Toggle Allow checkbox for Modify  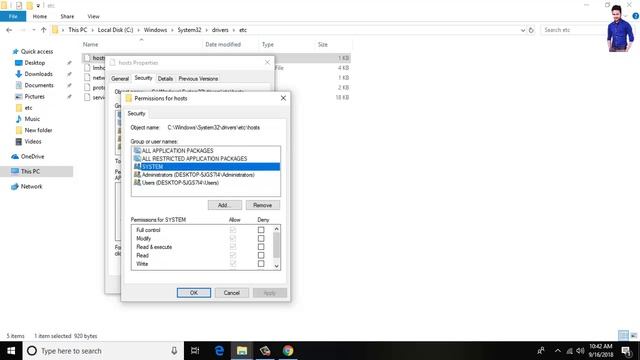[x=233, y=238]
